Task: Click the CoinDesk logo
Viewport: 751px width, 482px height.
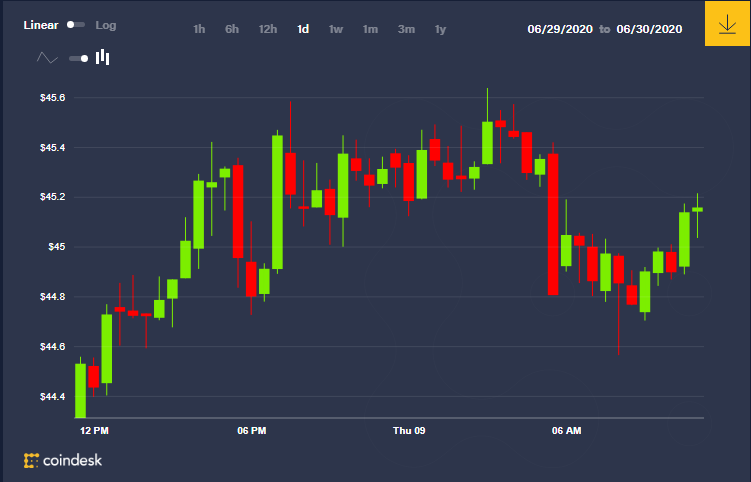Action: click(x=63, y=460)
